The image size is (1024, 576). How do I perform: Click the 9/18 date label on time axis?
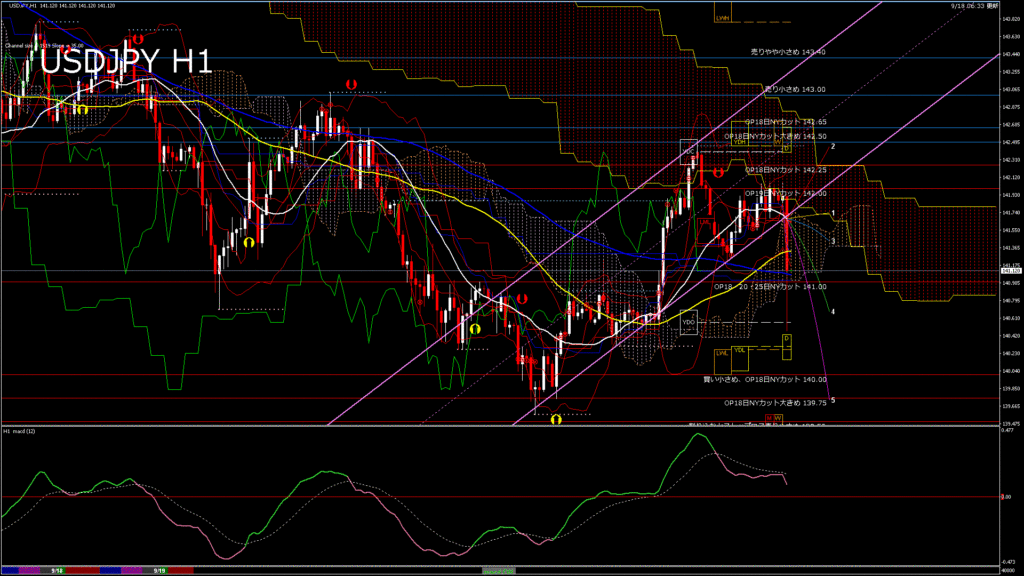coord(57,571)
